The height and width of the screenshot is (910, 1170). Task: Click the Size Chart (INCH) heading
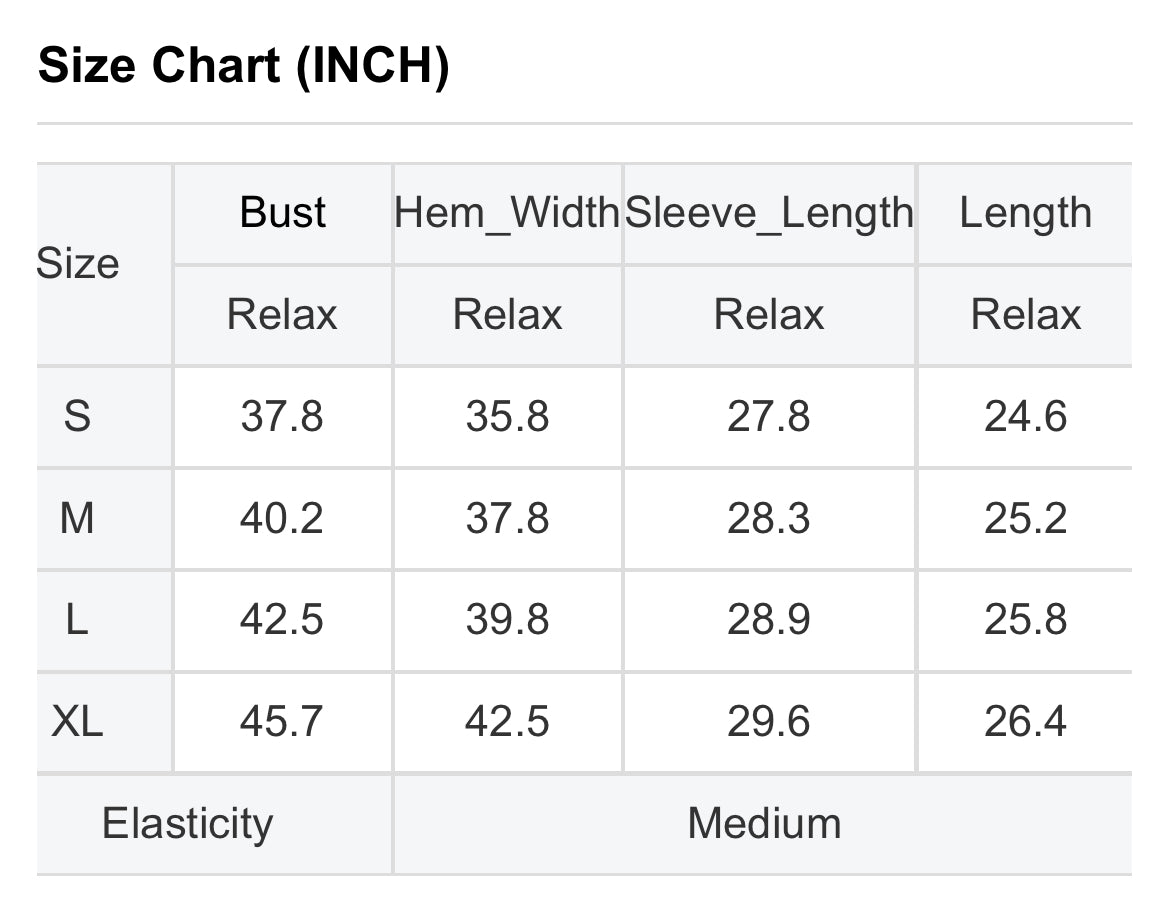(x=244, y=65)
